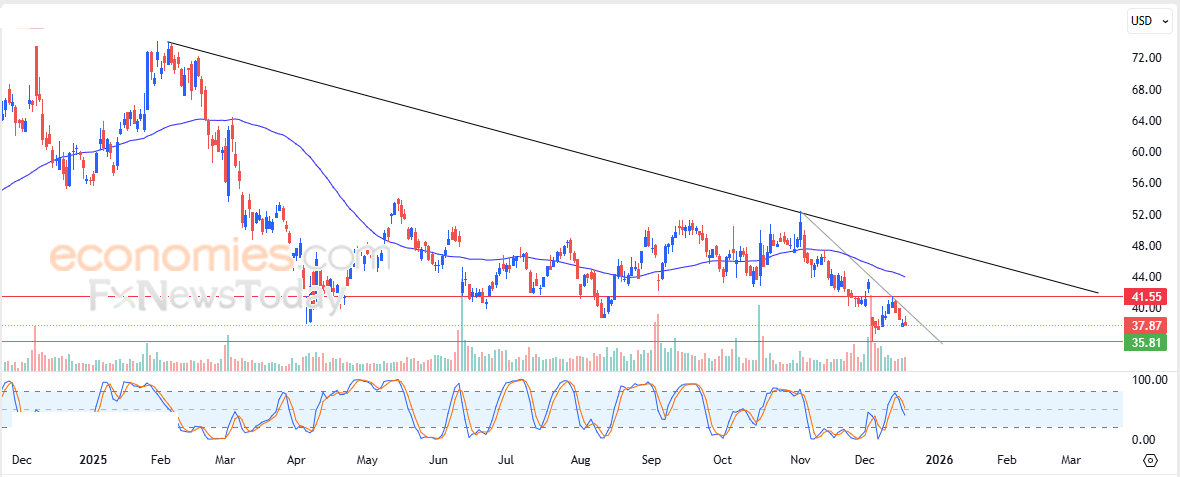Image resolution: width=1180 pixels, height=477 pixels.
Task: Click the Feb label after 2025
Action: tap(162, 459)
